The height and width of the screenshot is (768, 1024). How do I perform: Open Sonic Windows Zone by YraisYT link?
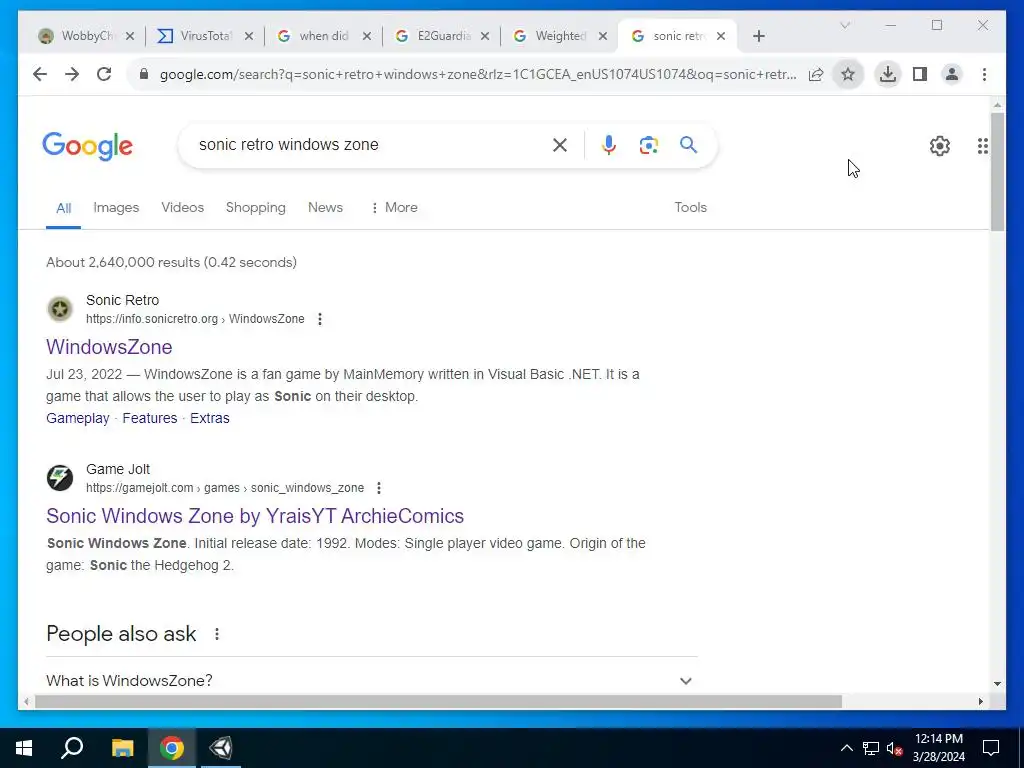pos(255,516)
